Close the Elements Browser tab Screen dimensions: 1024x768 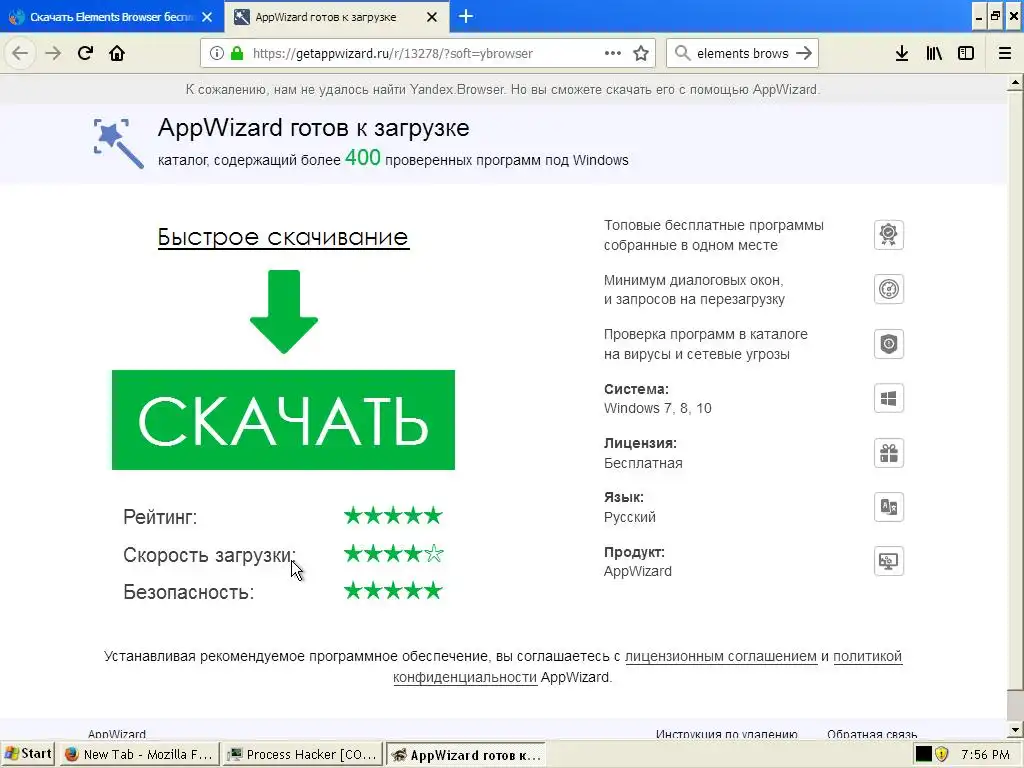tap(207, 17)
